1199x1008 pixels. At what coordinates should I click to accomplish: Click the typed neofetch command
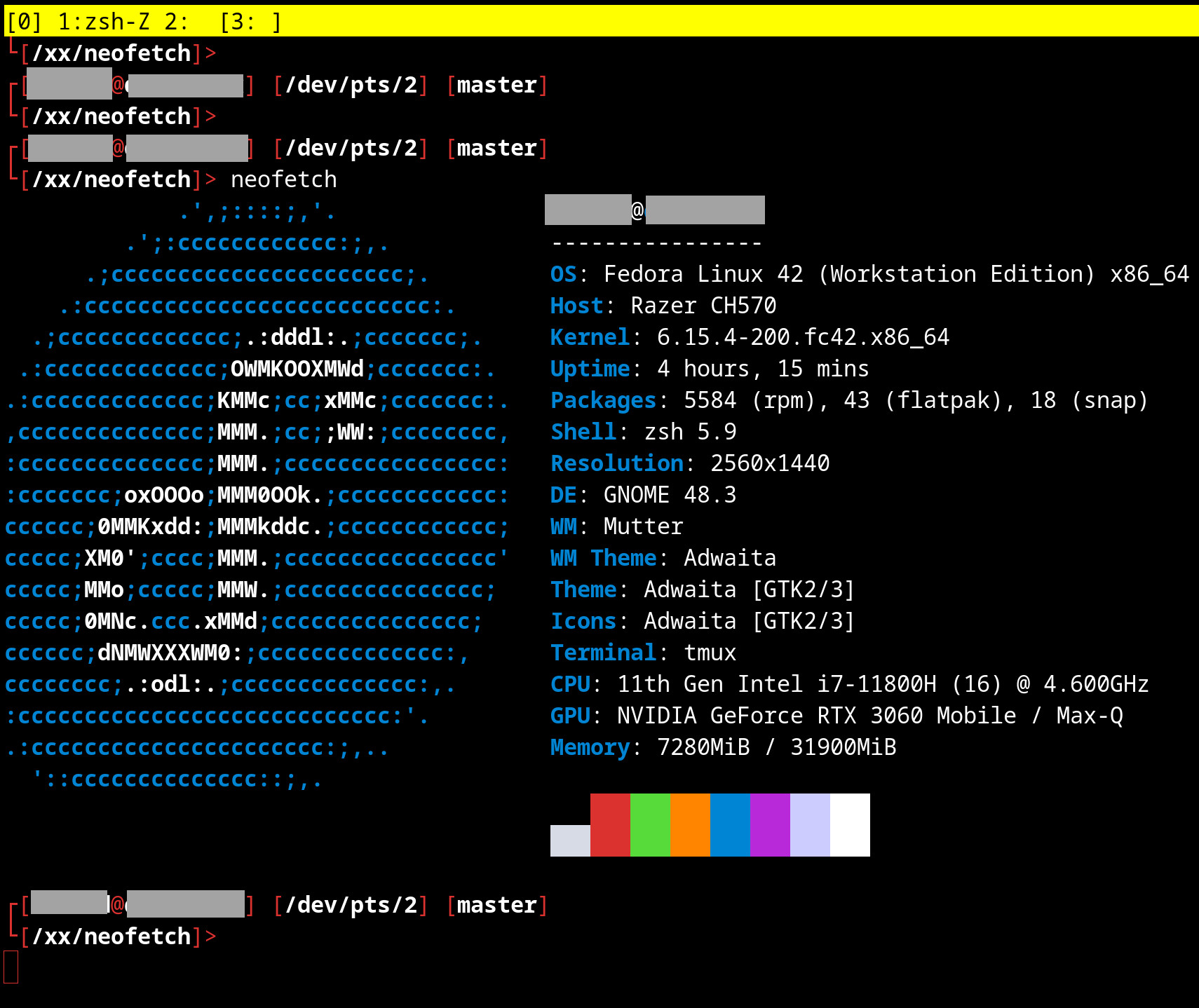284,179
